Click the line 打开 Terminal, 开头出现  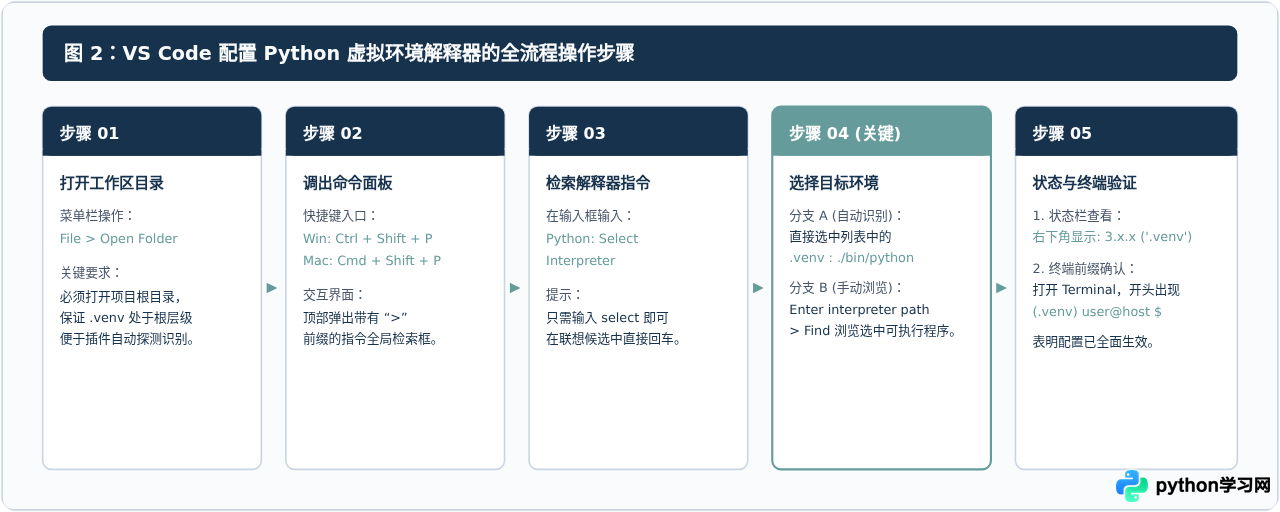tap(1106, 290)
